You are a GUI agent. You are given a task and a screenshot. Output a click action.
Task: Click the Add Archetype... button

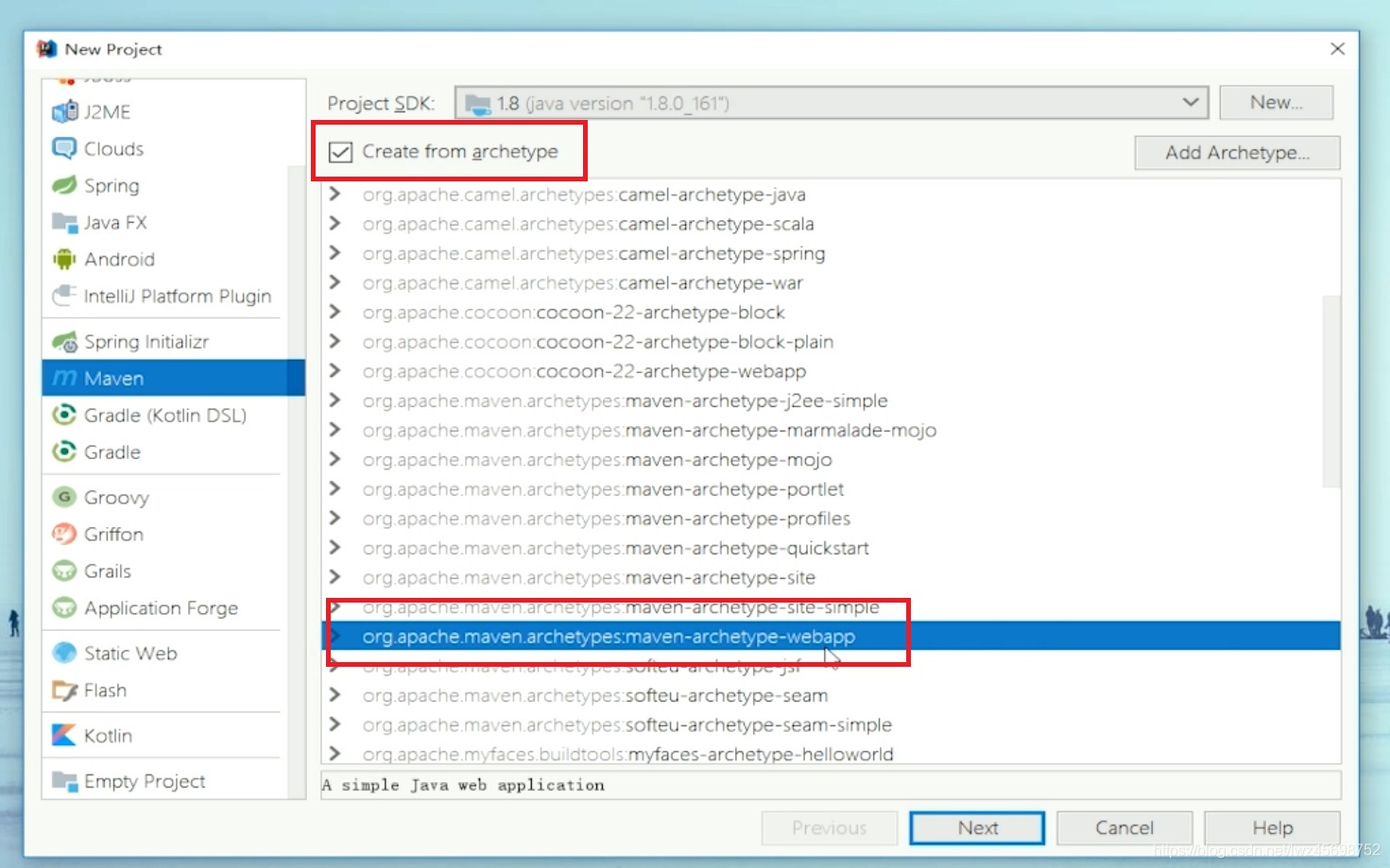(x=1237, y=152)
